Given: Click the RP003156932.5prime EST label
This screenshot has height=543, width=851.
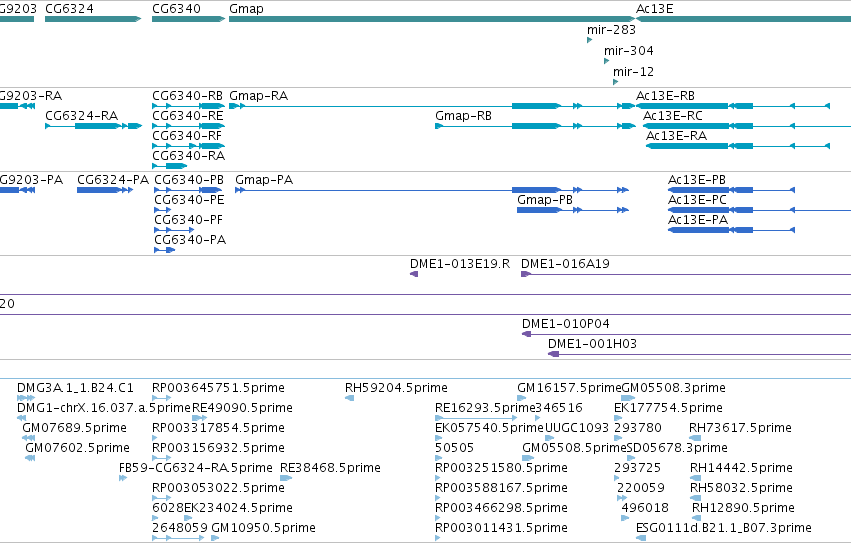Looking at the screenshot, I should click(x=218, y=448).
